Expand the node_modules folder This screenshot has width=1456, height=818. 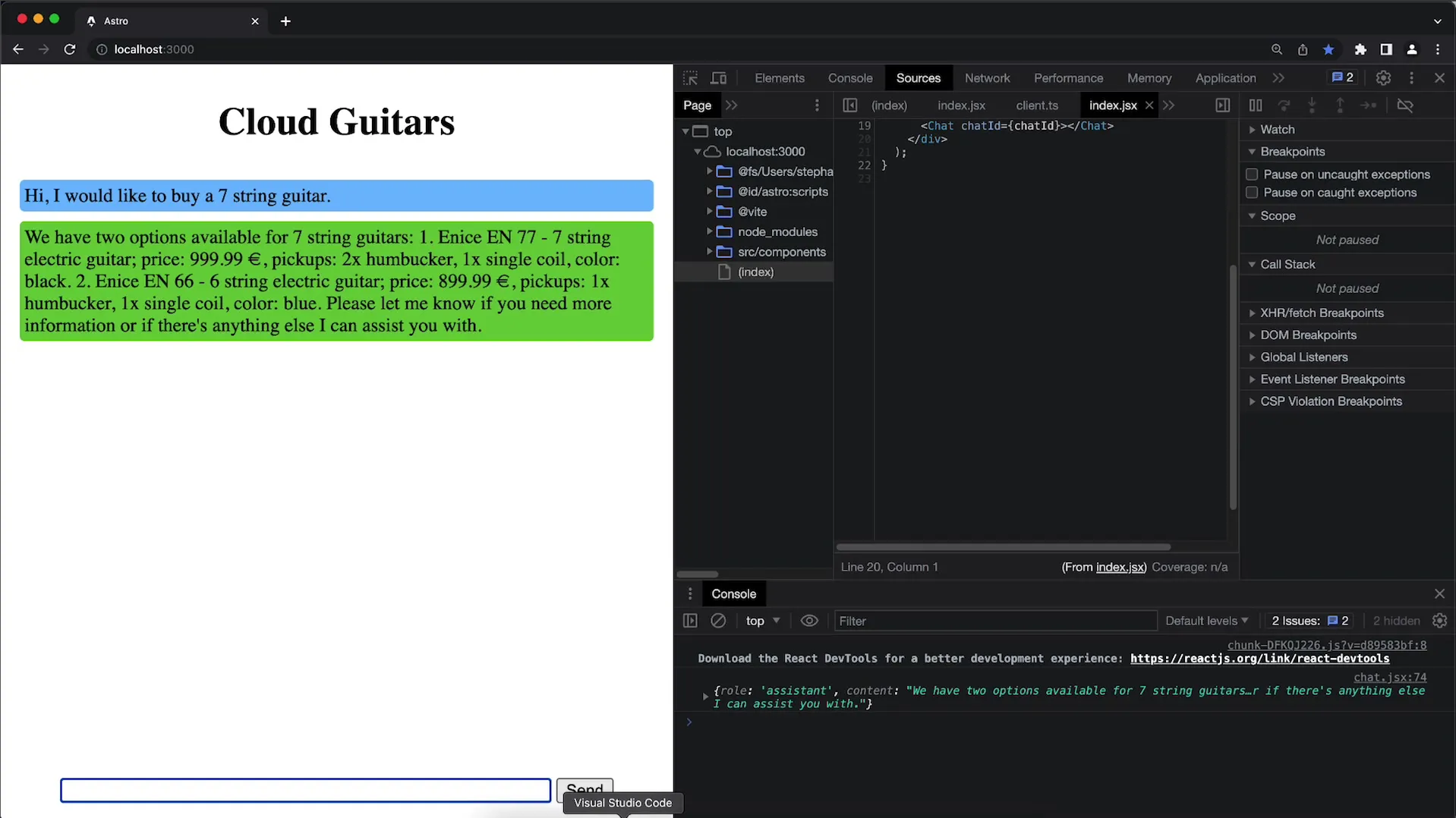710,232
